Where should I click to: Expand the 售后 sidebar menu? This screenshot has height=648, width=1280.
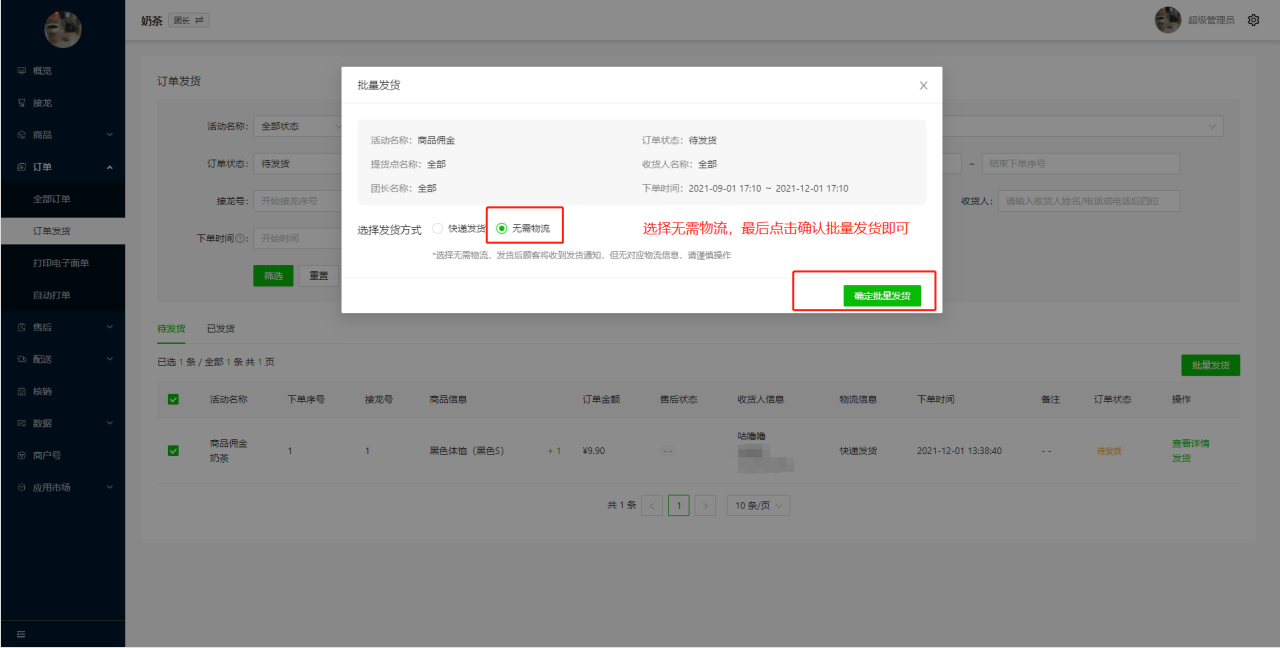click(x=62, y=327)
